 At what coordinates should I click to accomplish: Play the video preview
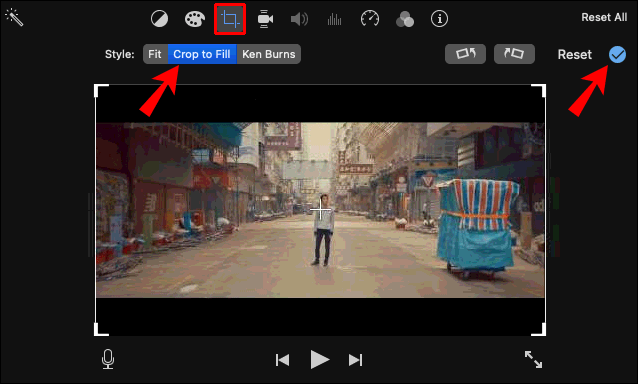[319, 360]
